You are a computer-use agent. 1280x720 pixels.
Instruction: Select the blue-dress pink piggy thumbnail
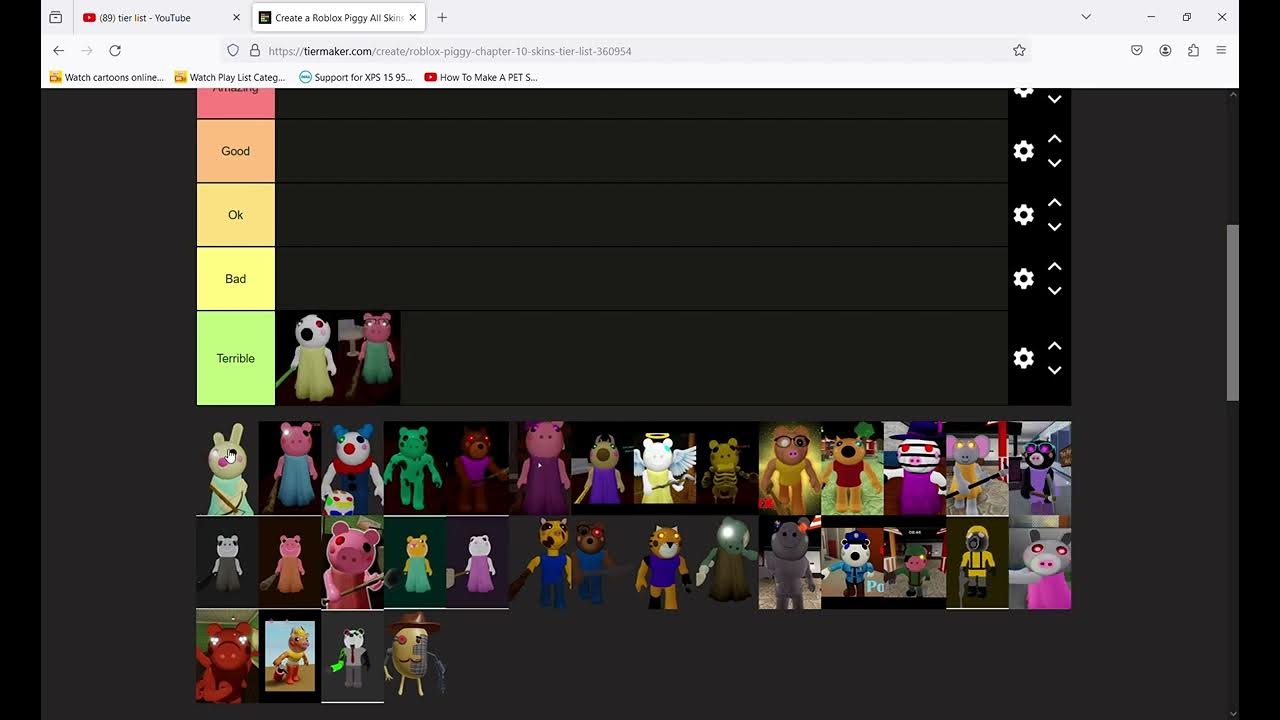(x=290, y=468)
